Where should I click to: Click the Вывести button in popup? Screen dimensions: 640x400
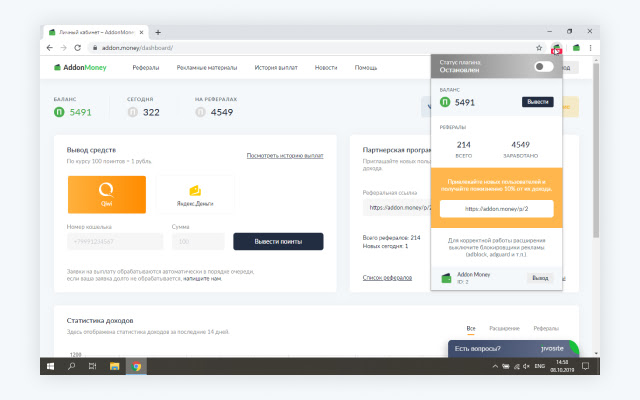click(x=537, y=102)
